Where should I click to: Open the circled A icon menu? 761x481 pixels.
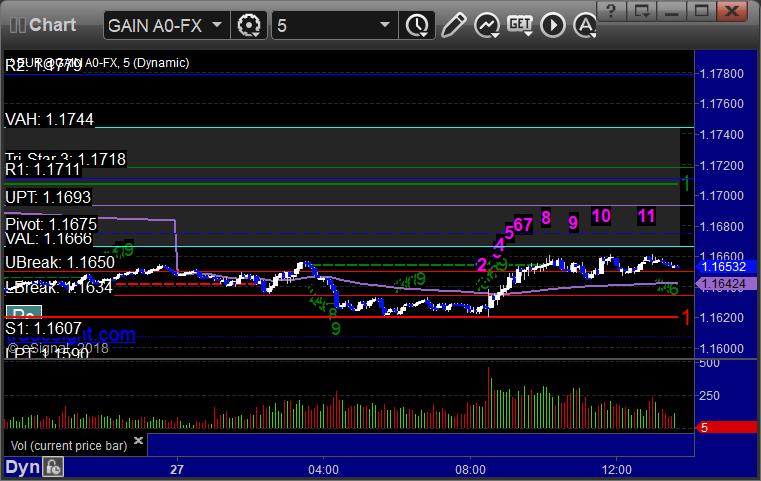click(x=585, y=25)
